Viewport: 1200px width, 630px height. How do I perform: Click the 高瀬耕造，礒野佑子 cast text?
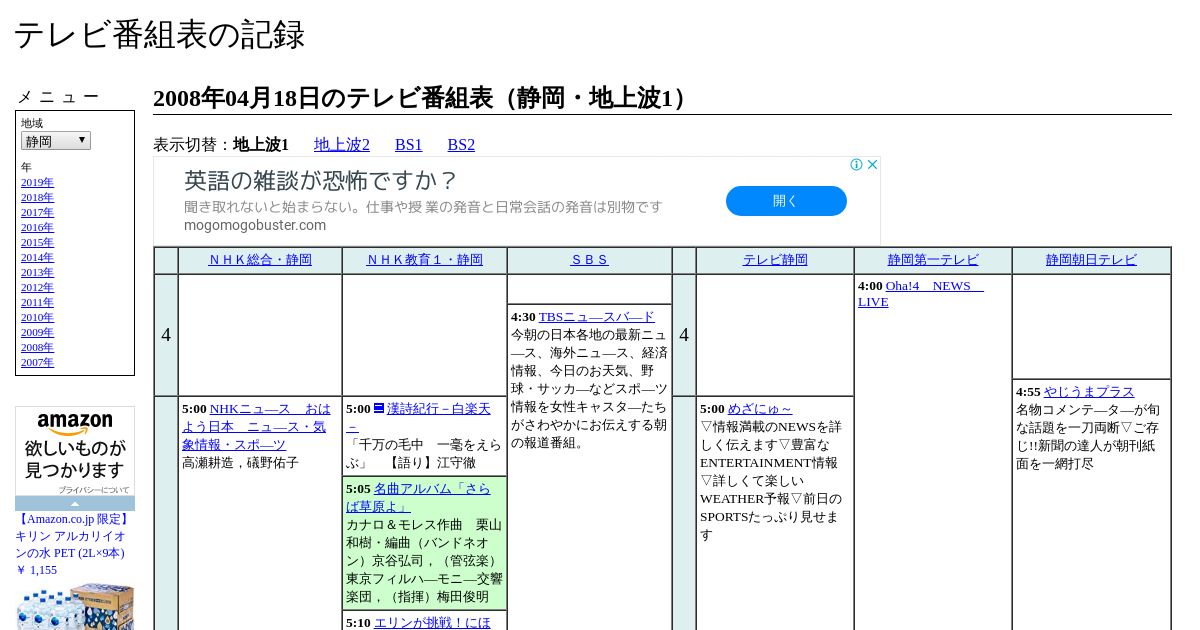[240, 463]
